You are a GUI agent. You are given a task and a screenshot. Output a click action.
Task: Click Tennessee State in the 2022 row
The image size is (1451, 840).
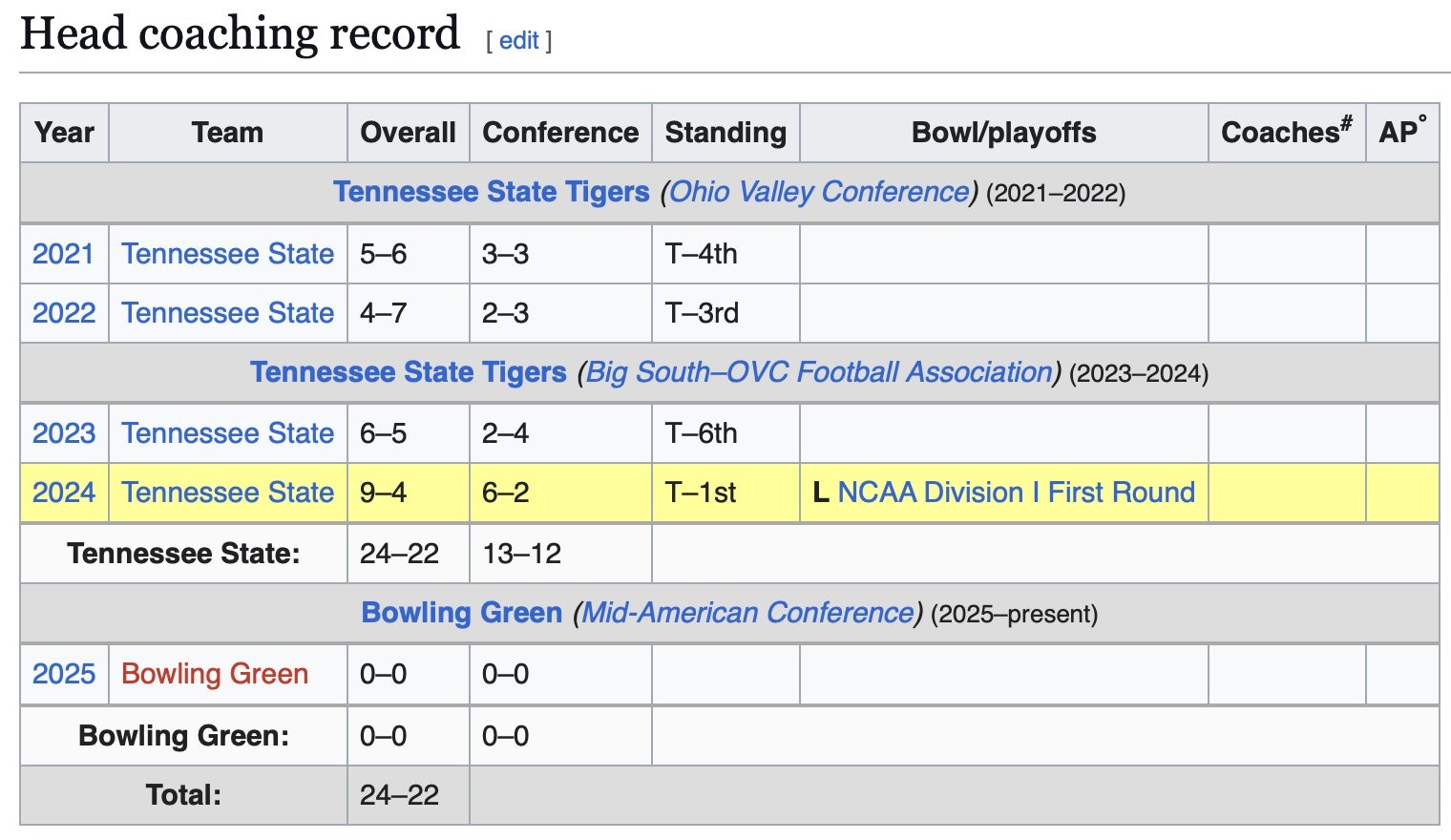pos(227,313)
